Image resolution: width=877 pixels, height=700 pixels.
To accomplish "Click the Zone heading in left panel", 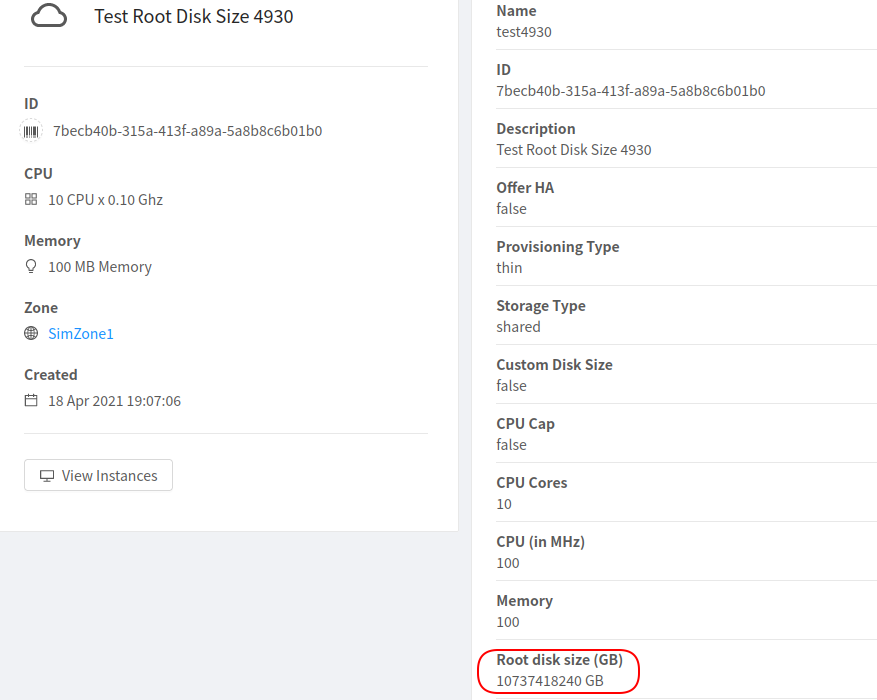I will (41, 308).
